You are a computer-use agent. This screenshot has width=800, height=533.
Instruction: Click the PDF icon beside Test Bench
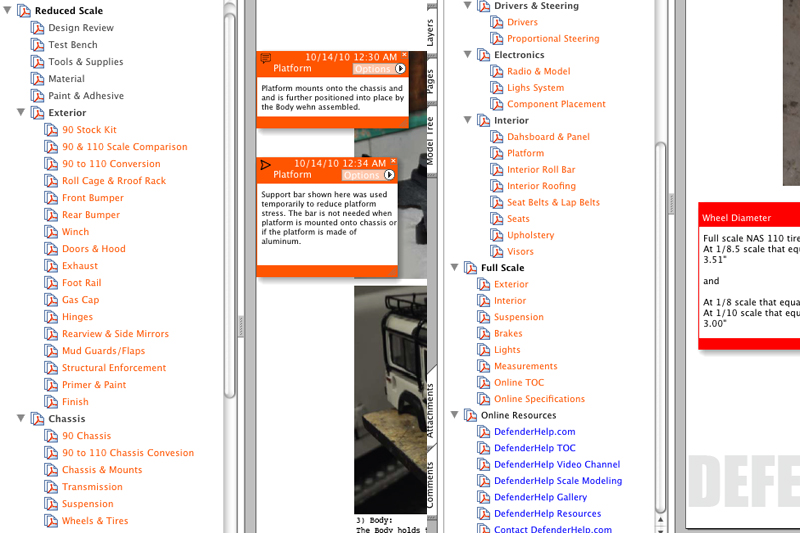(x=37, y=45)
